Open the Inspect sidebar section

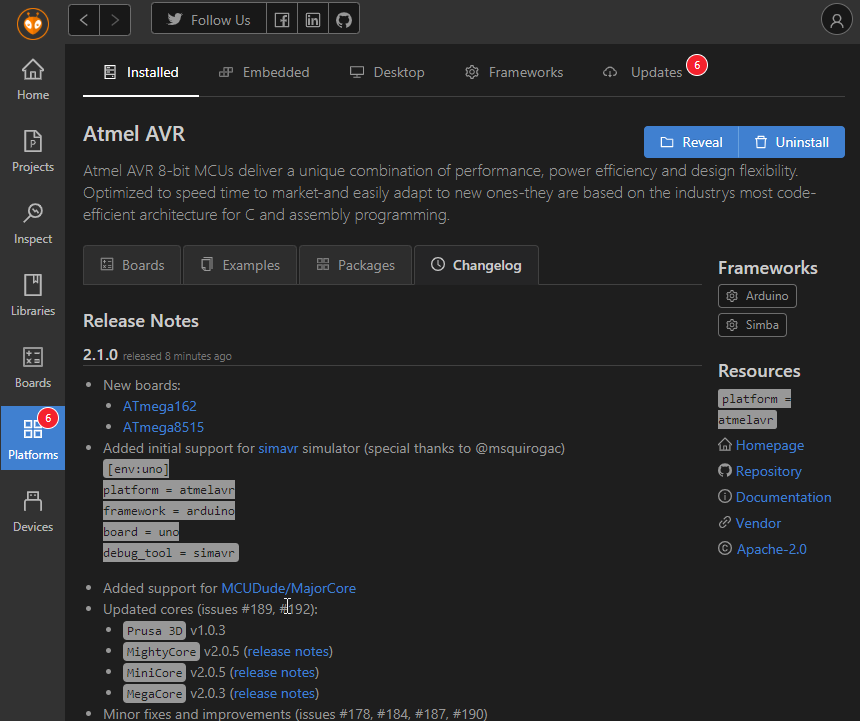point(33,223)
